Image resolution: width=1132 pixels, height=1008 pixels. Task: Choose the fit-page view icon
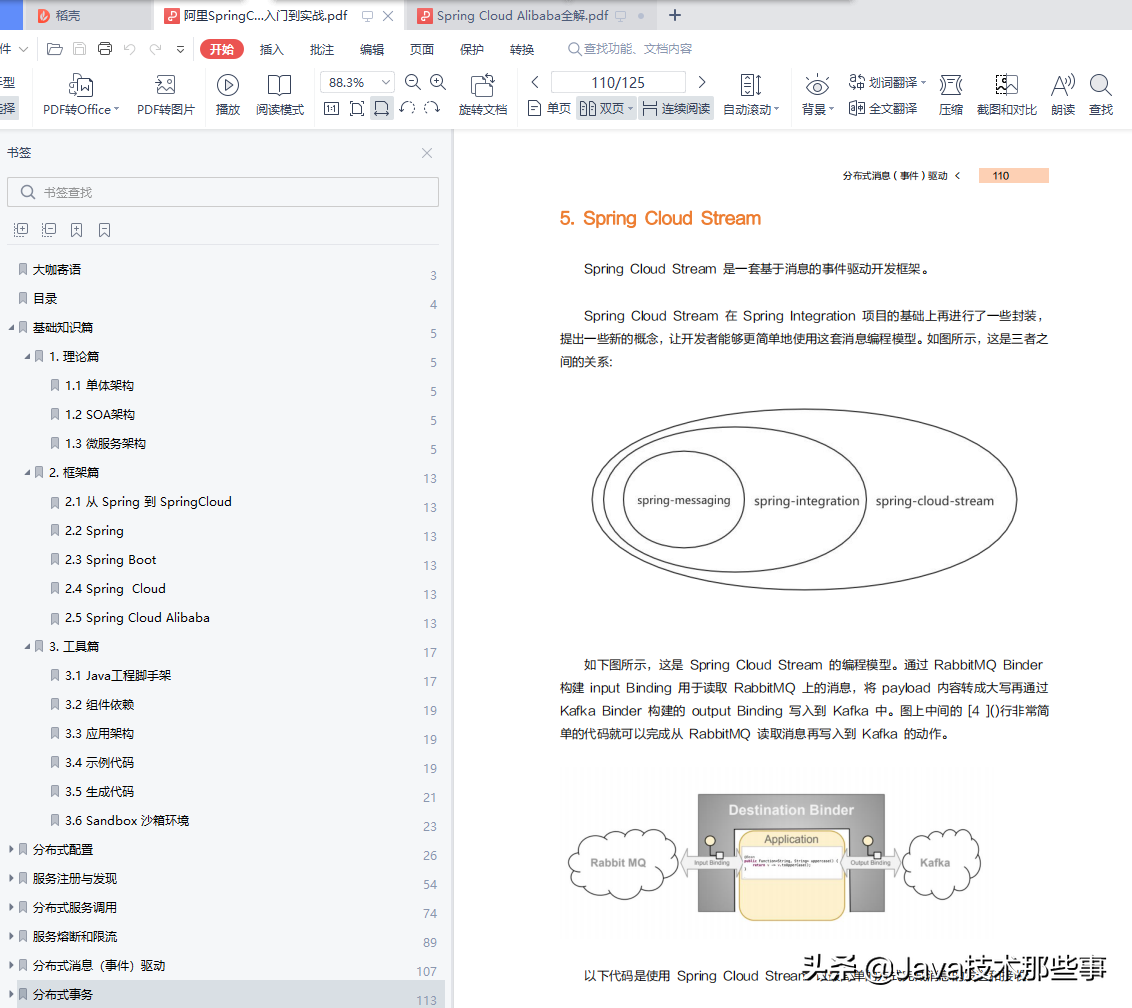pyautogui.click(x=357, y=109)
